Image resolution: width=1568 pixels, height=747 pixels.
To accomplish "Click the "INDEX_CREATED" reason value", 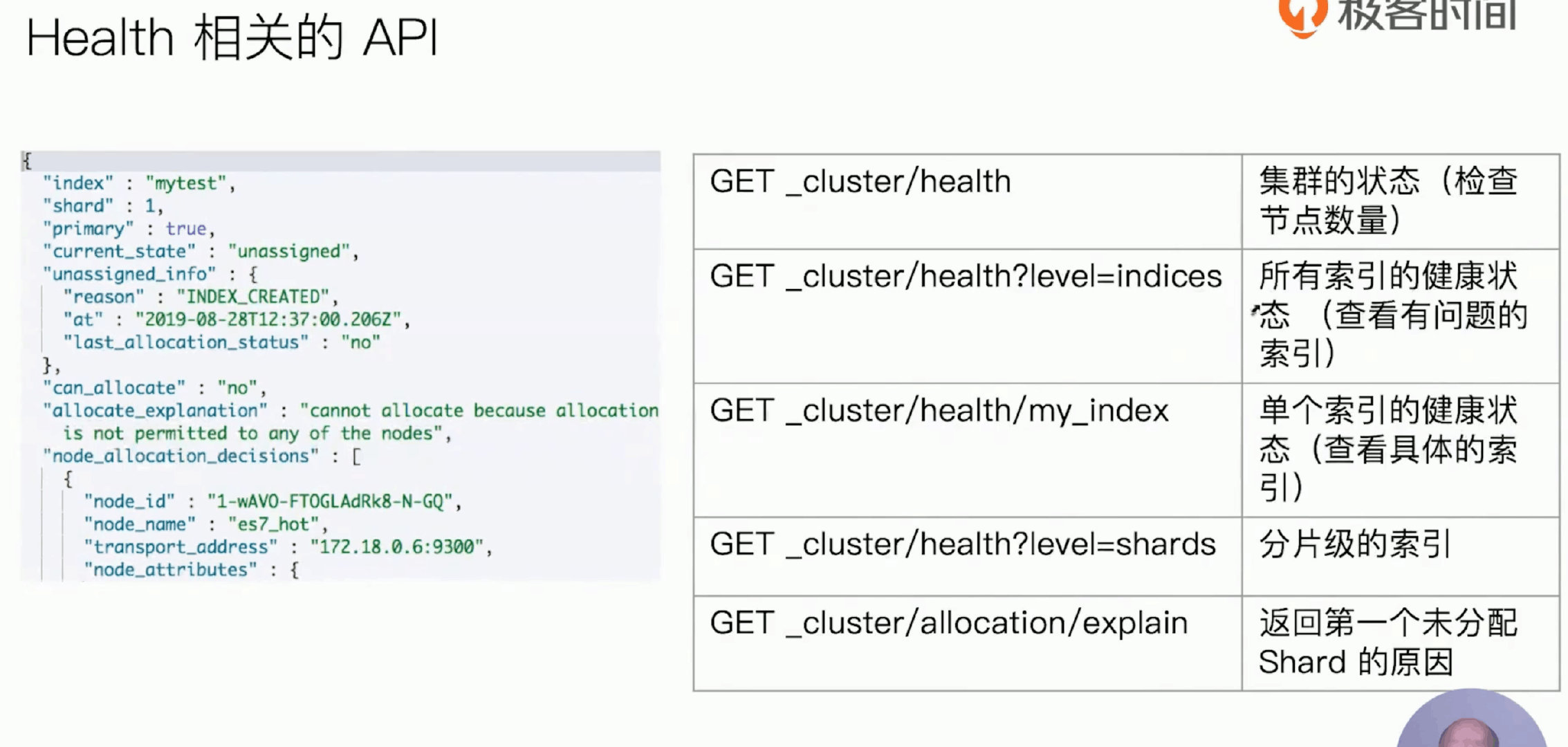I will click(x=252, y=297).
